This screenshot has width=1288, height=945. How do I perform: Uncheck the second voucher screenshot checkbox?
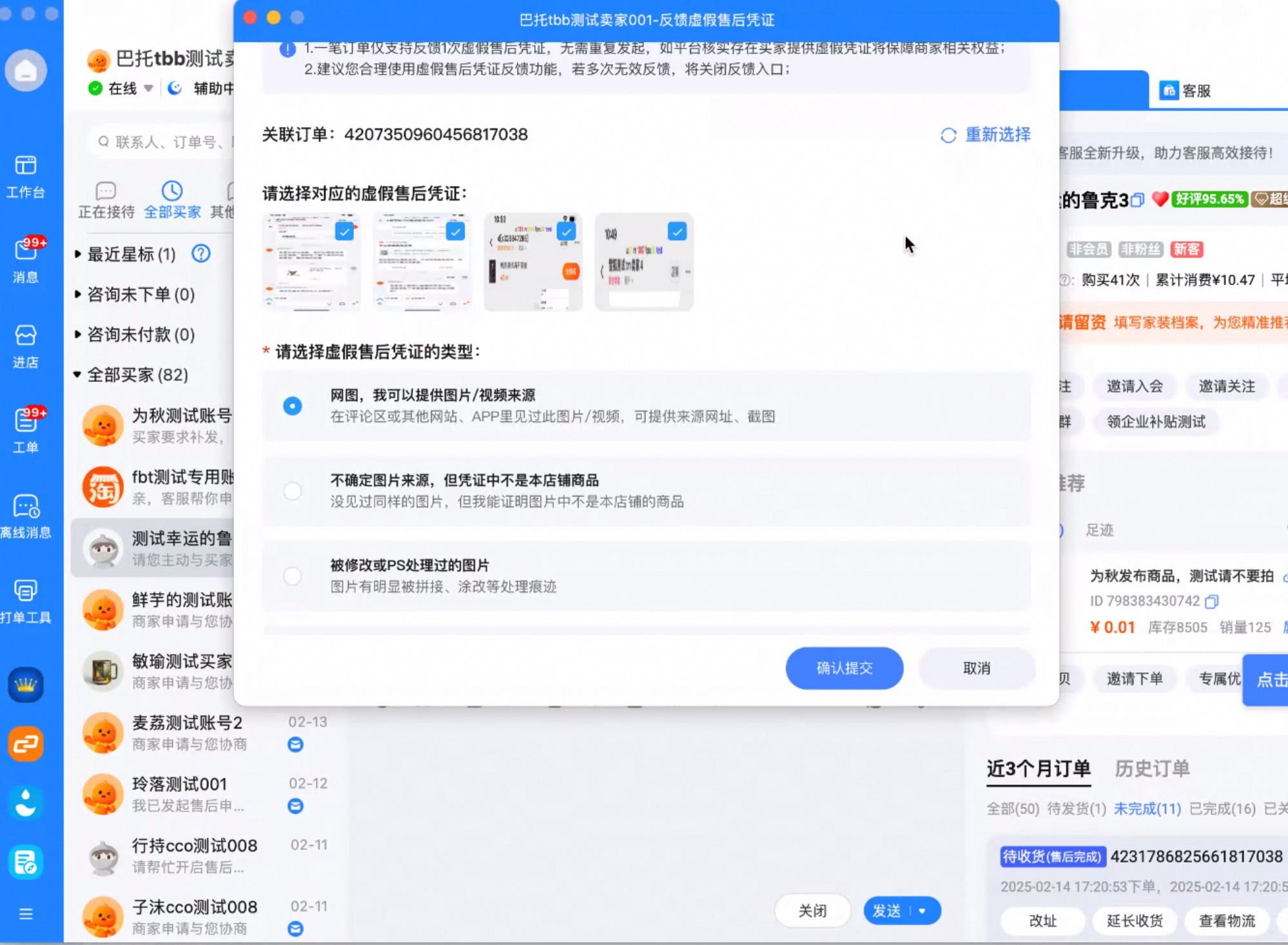[455, 231]
